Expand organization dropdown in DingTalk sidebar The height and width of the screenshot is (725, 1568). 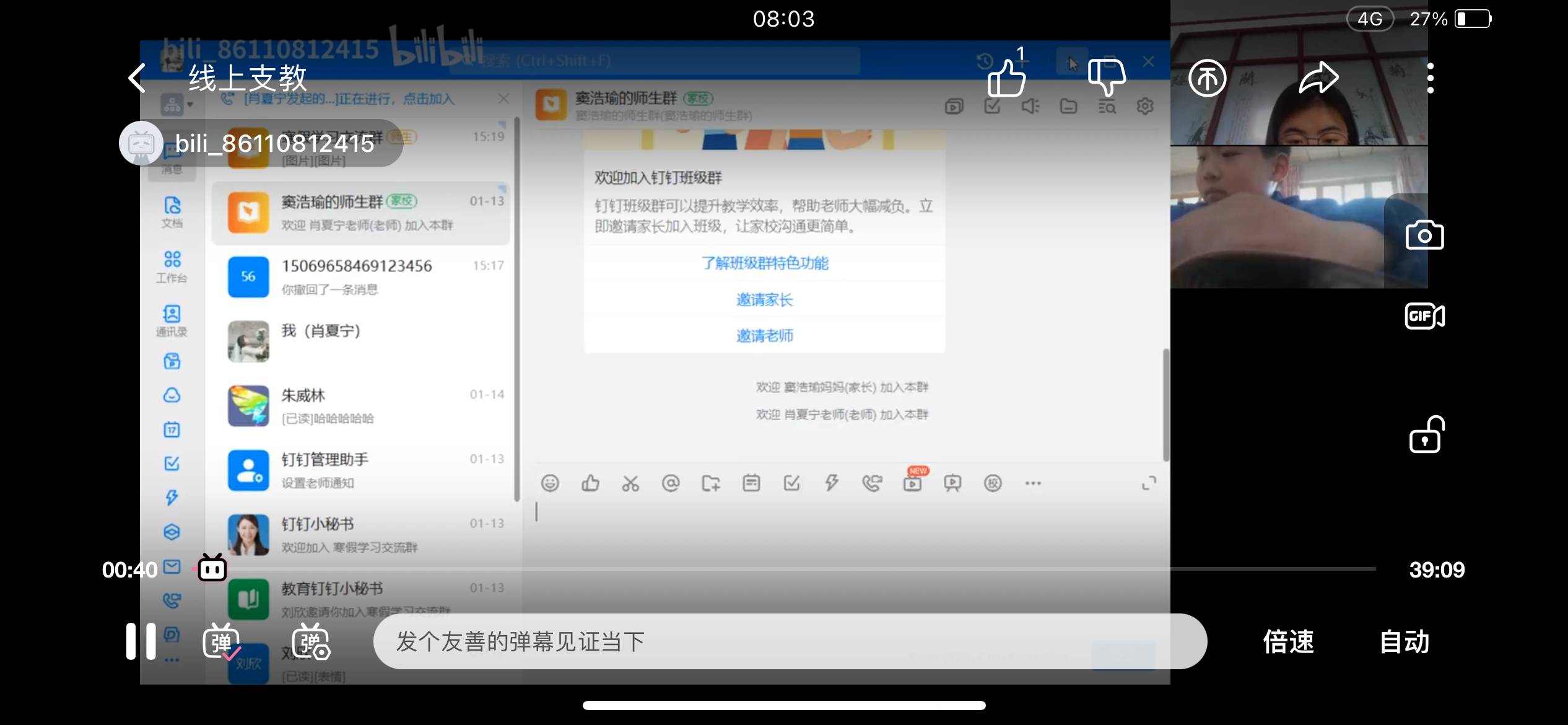click(190, 105)
